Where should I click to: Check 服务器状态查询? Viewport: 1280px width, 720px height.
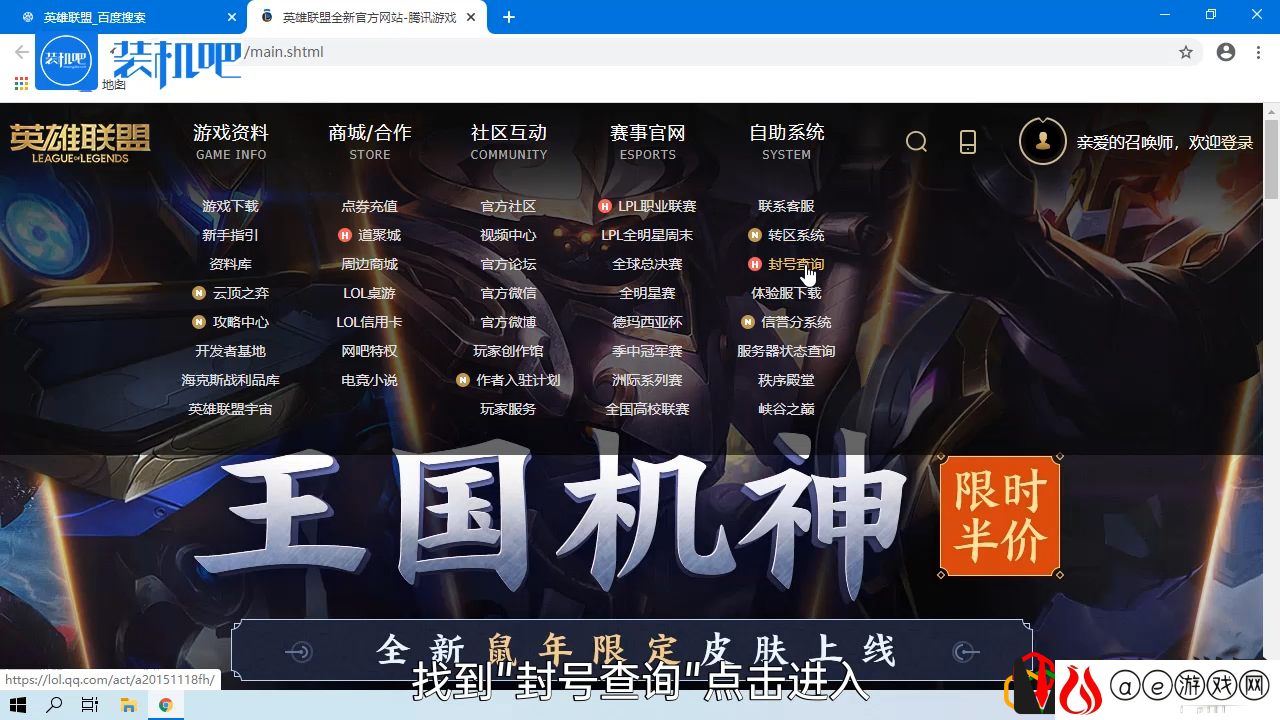787,351
